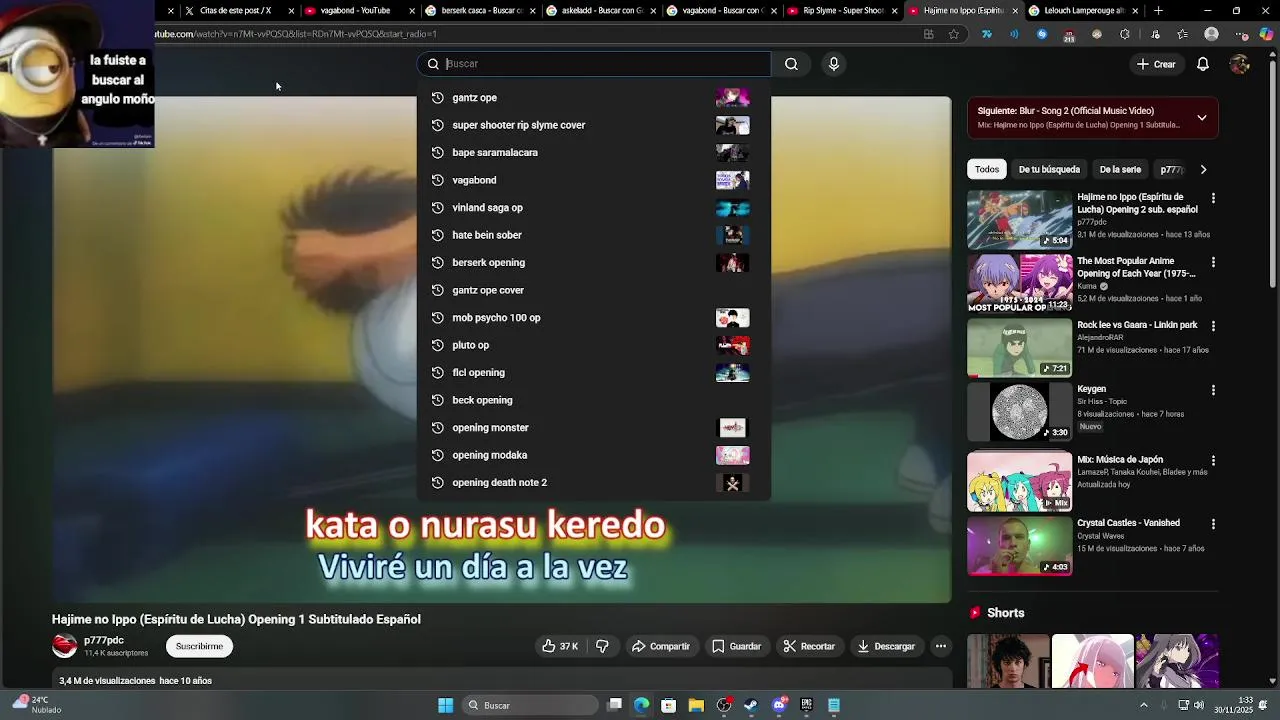Choose the 'mob psycho 100 op' suggestion

click(593, 318)
